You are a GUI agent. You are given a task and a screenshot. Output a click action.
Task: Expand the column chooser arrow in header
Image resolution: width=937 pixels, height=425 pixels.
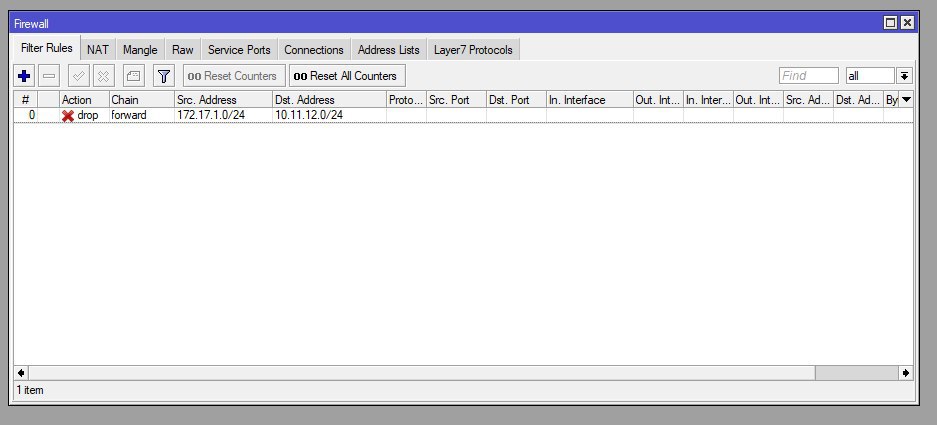click(x=906, y=100)
